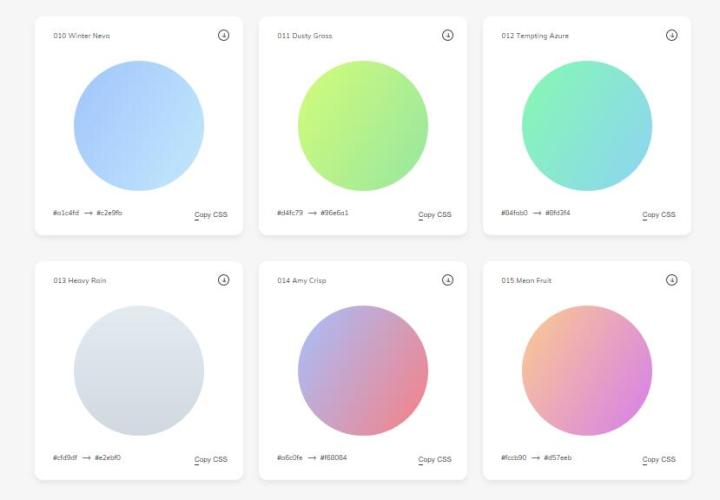Download the Winter Neva gradient image

[x=224, y=35]
